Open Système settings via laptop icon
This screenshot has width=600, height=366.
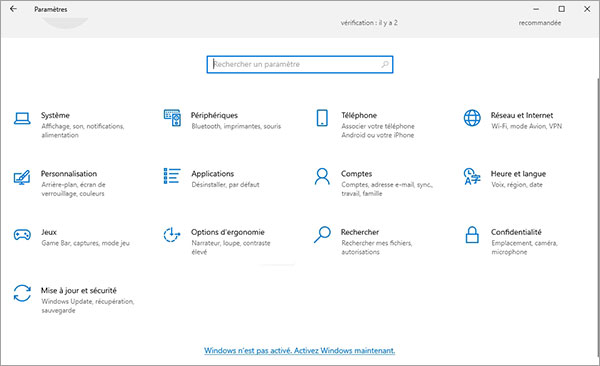[22, 118]
